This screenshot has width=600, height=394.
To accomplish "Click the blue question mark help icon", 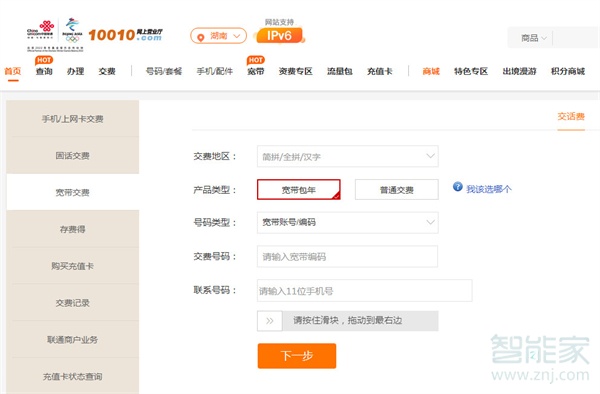I will click(457, 187).
